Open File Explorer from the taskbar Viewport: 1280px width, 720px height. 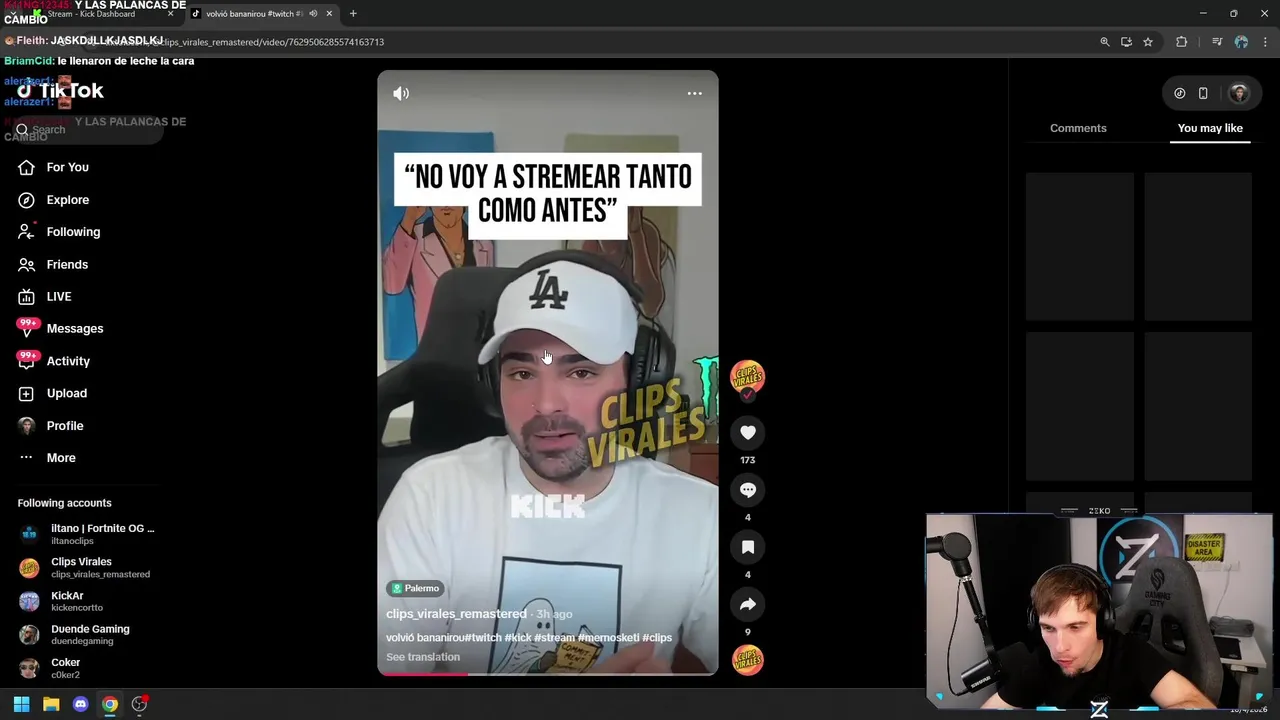coord(51,704)
